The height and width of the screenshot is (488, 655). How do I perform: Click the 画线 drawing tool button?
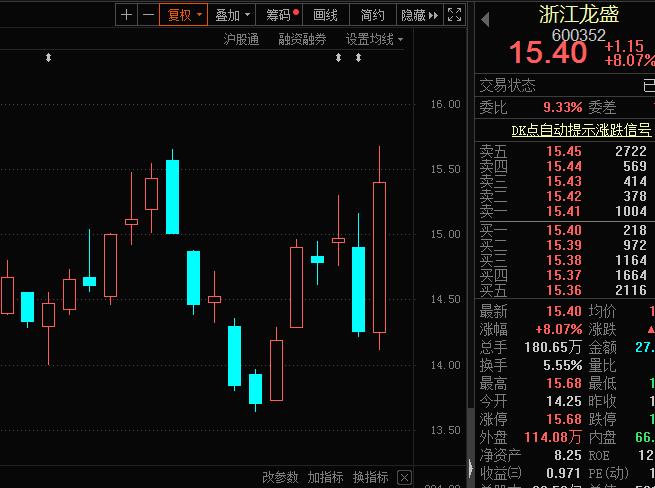(325, 15)
